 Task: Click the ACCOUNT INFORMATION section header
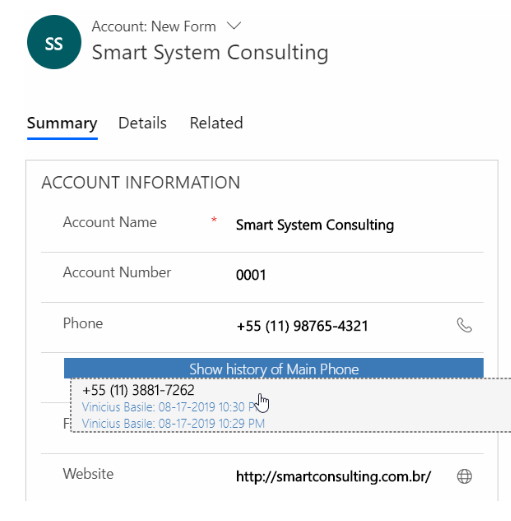[141, 183]
